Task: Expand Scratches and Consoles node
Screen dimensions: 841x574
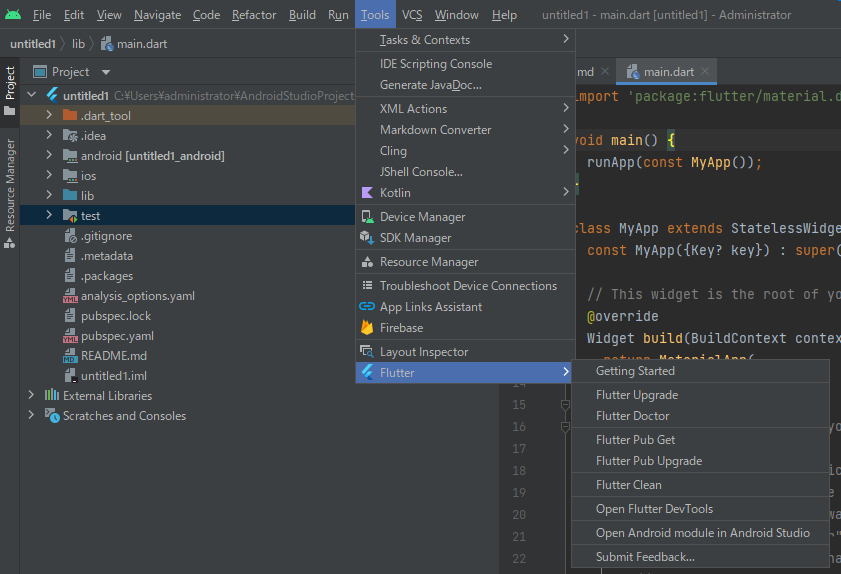Action: [31, 415]
